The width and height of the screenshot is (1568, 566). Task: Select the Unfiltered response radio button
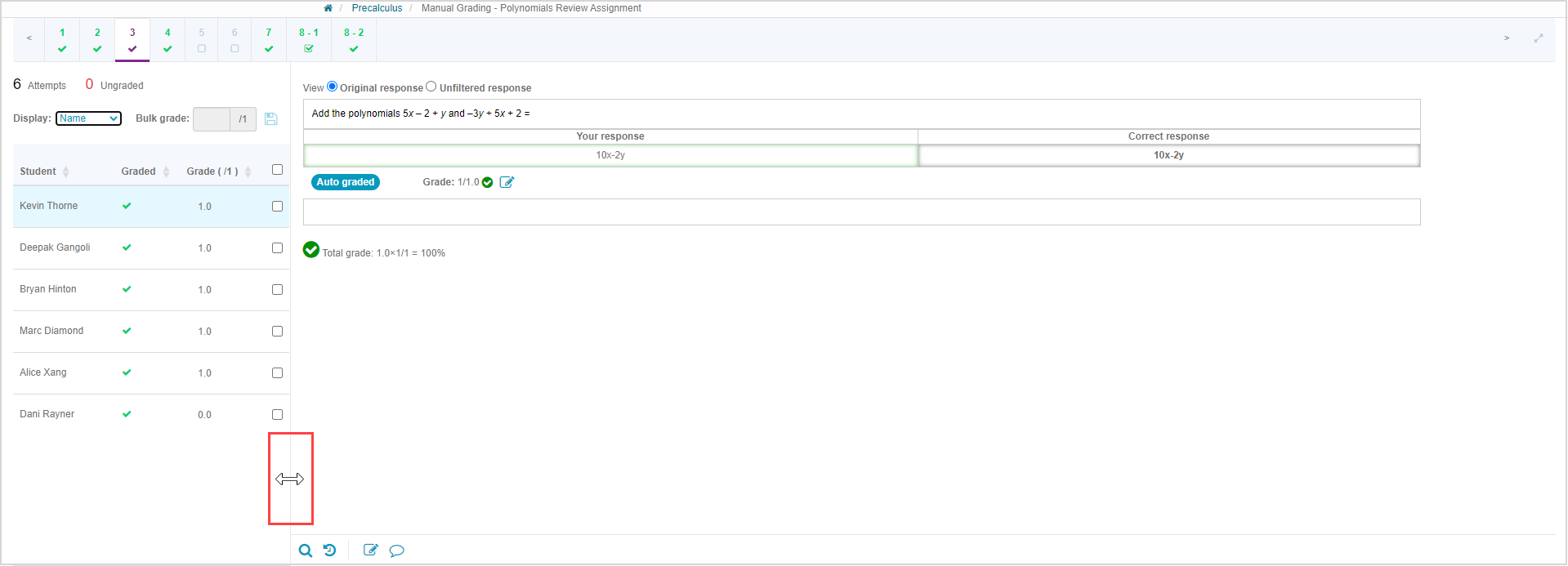[431, 87]
